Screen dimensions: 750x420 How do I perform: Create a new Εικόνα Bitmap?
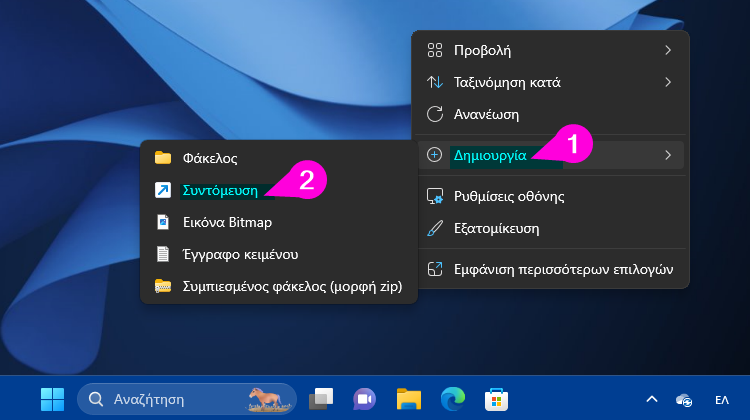pyautogui.click(x=279, y=222)
